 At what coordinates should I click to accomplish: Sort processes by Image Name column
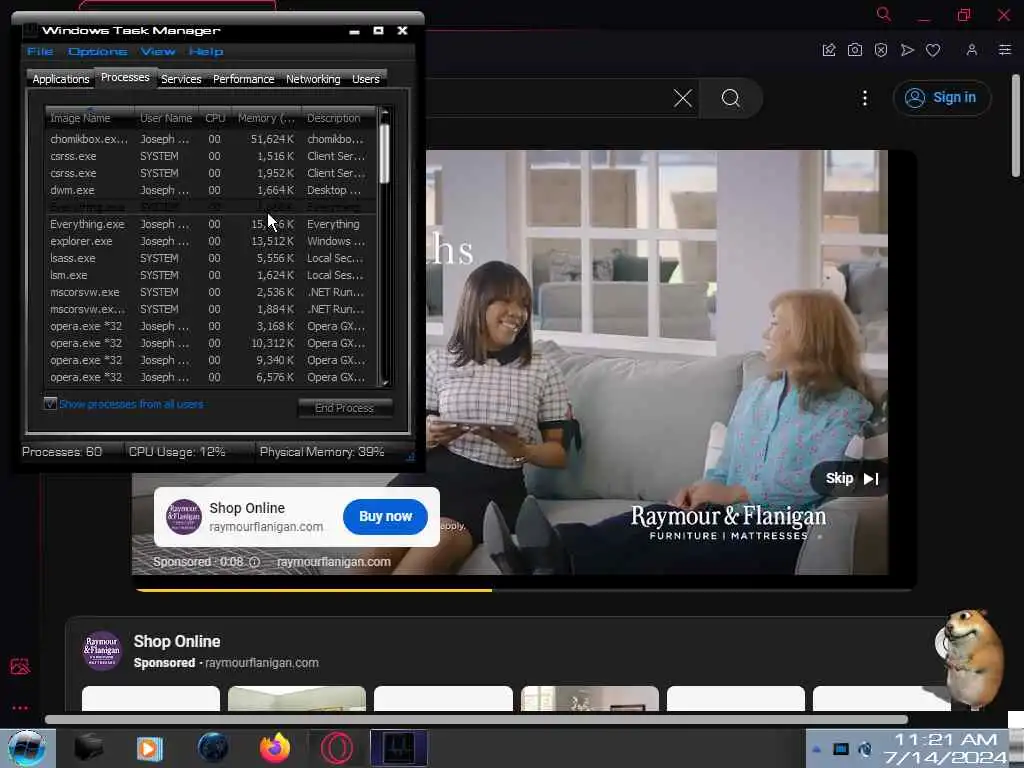tap(90, 118)
